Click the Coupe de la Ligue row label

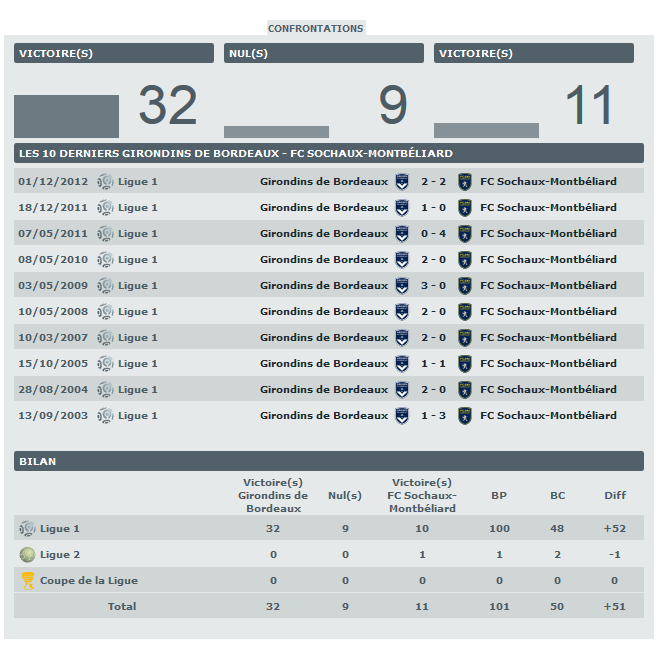(x=89, y=581)
